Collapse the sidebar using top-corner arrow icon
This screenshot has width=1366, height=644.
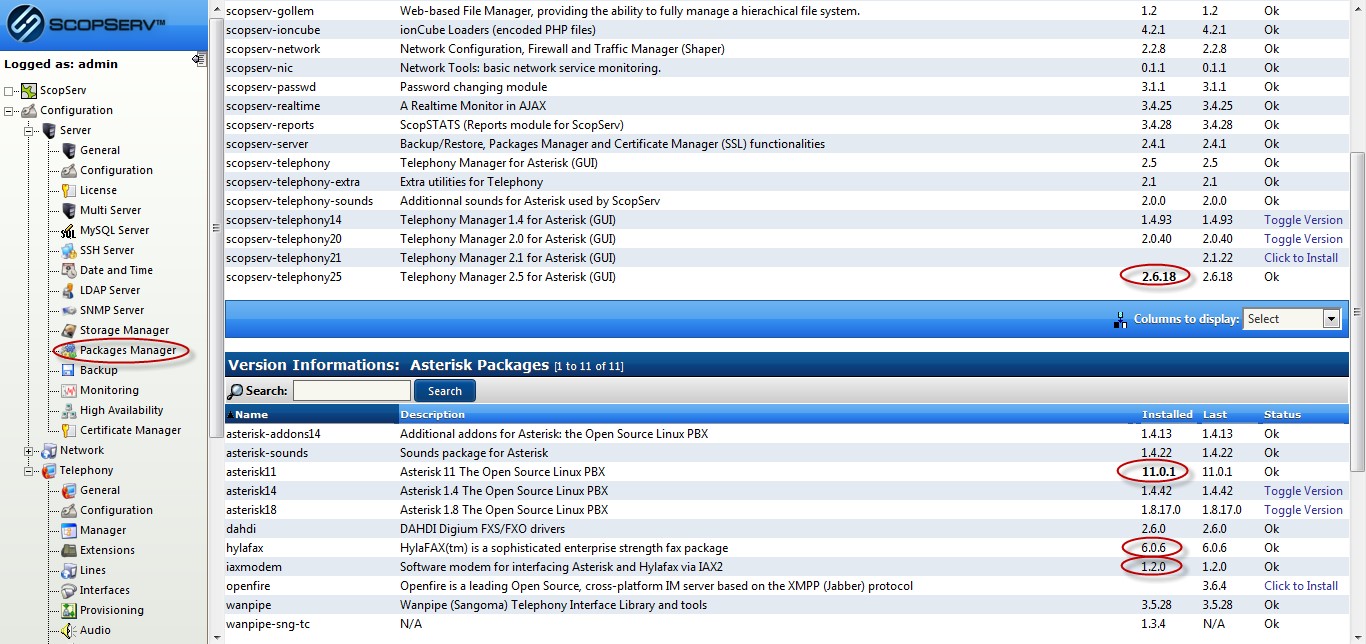click(x=198, y=60)
